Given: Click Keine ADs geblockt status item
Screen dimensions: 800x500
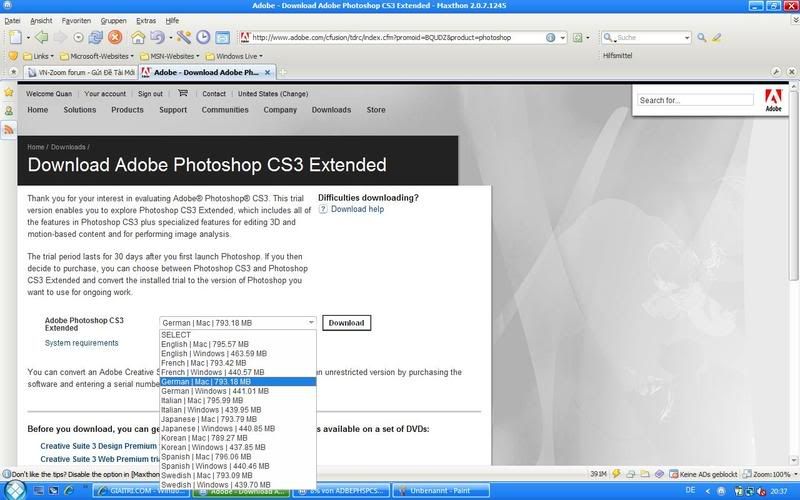Looking at the screenshot, I should point(703,474).
